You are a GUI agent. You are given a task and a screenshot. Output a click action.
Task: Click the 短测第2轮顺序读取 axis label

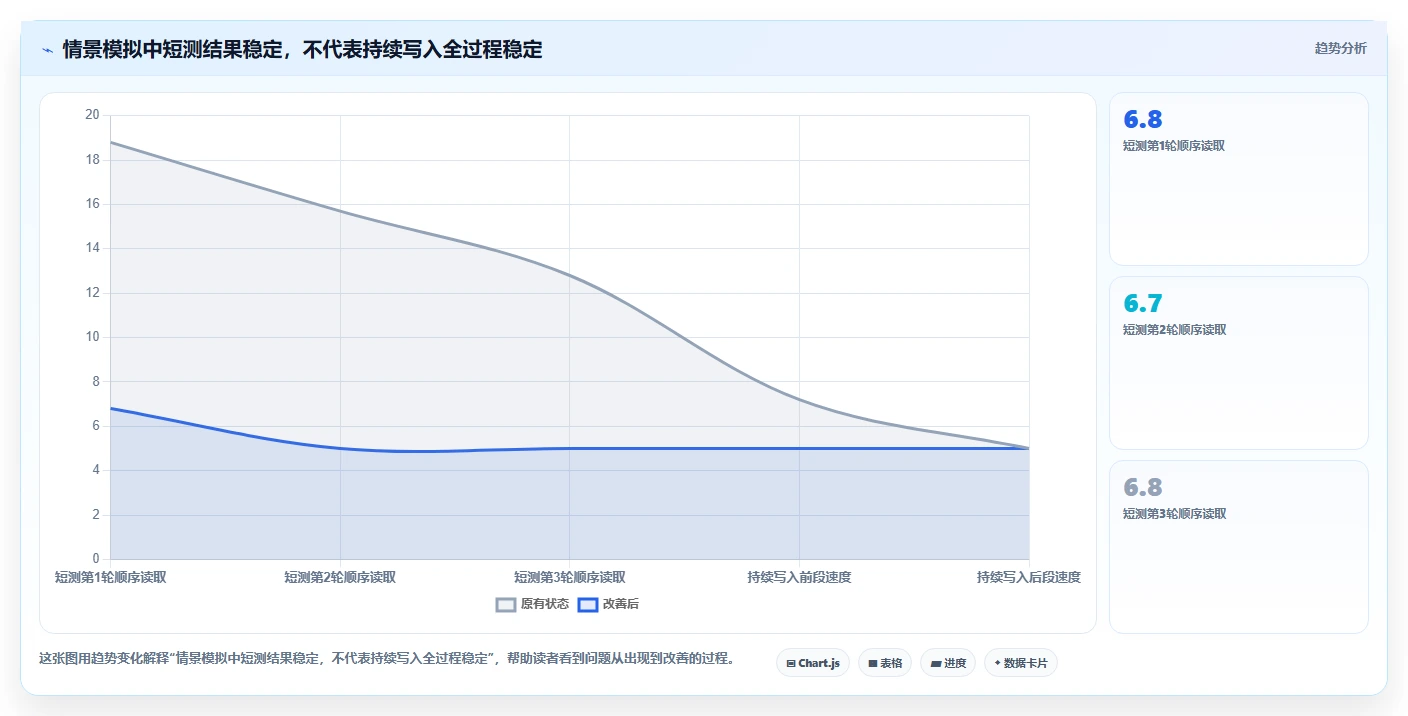340,577
